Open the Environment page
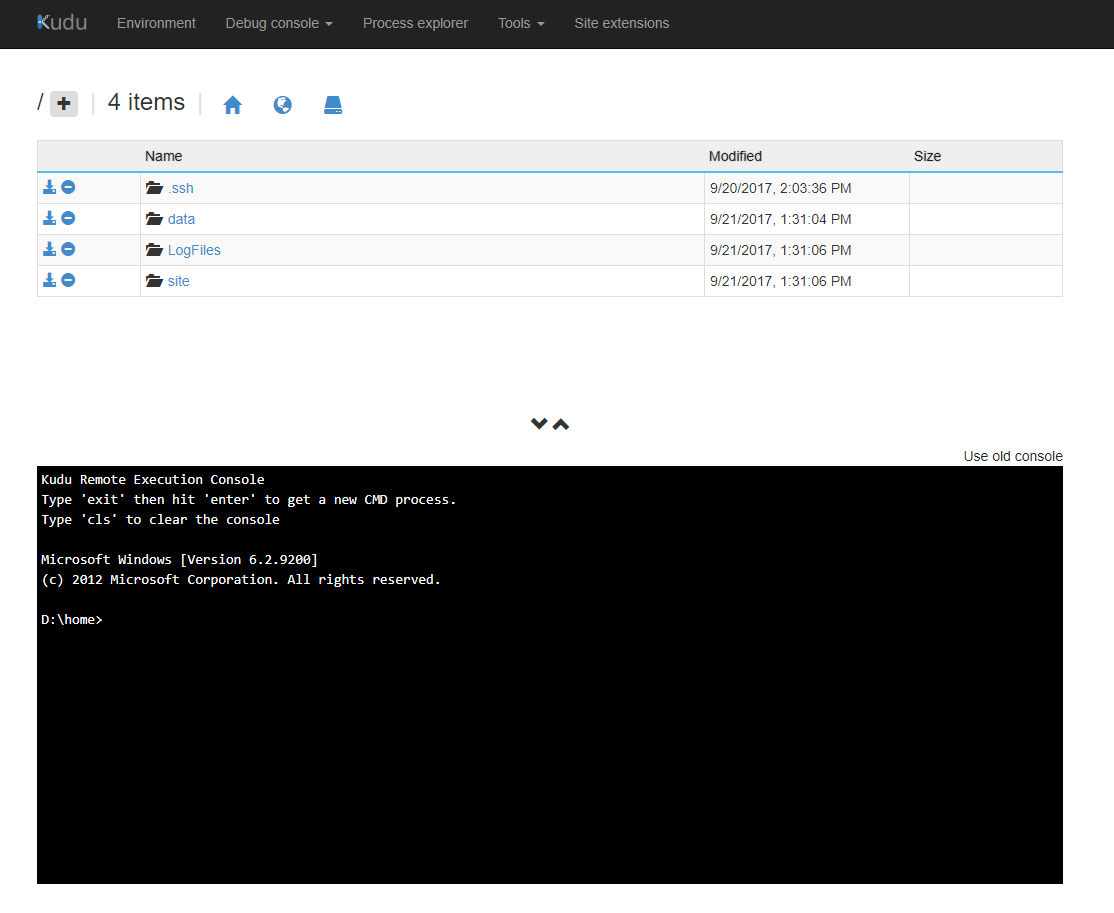 click(156, 23)
